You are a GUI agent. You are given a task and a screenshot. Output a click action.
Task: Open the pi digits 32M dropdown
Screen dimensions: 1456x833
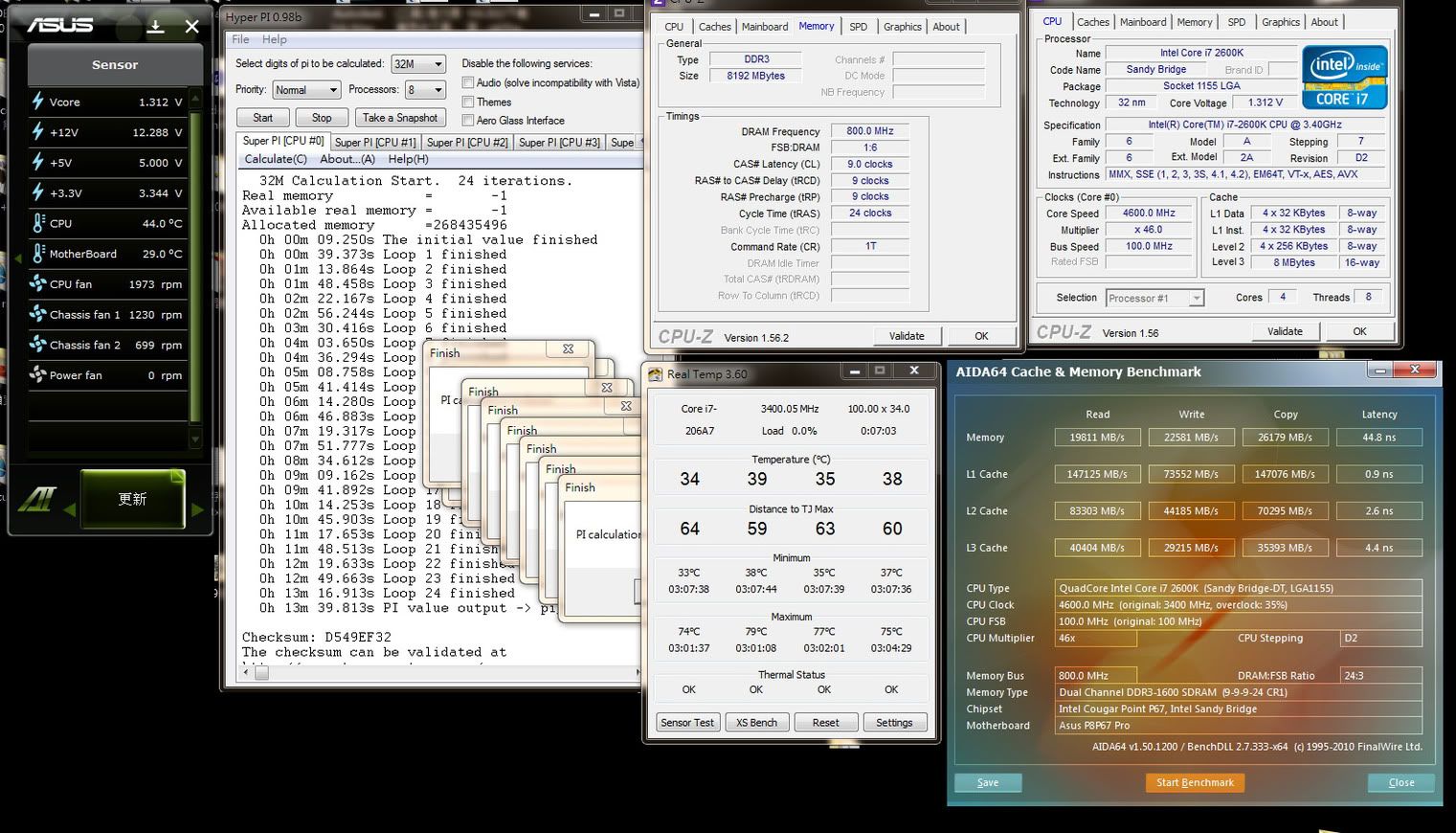[x=418, y=64]
